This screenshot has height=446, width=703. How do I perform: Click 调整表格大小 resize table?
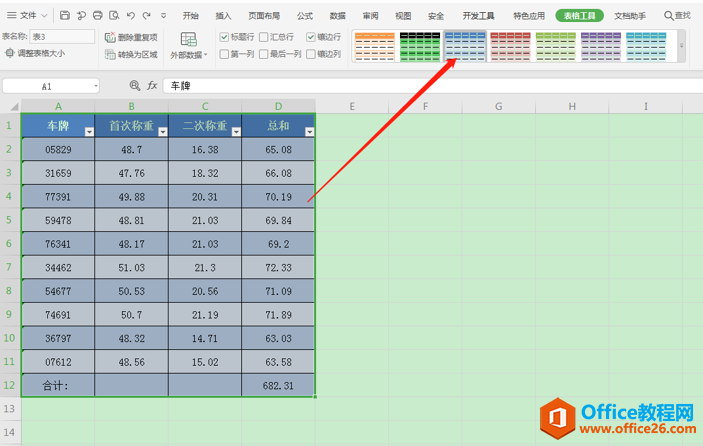point(35,53)
